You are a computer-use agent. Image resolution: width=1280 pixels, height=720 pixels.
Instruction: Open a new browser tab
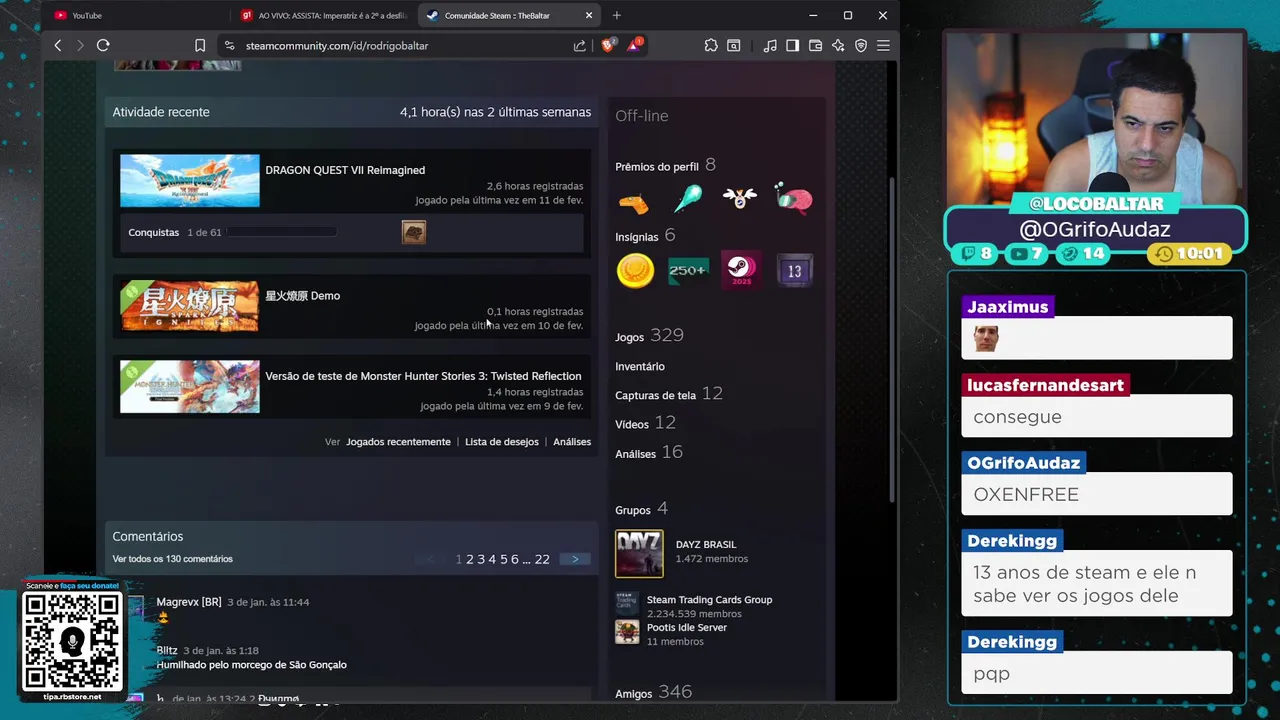coord(616,15)
